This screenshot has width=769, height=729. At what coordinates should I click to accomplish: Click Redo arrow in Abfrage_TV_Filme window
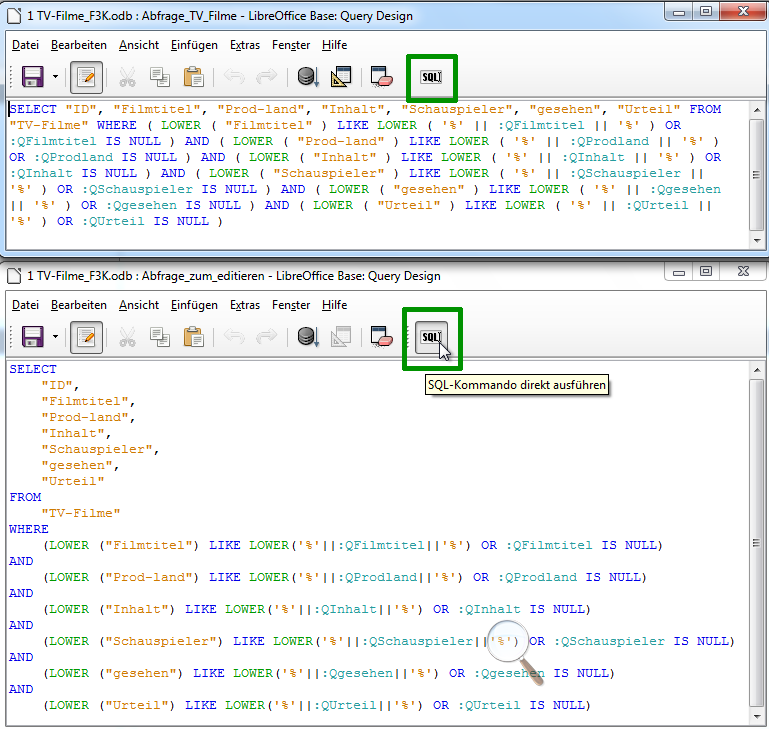point(267,77)
